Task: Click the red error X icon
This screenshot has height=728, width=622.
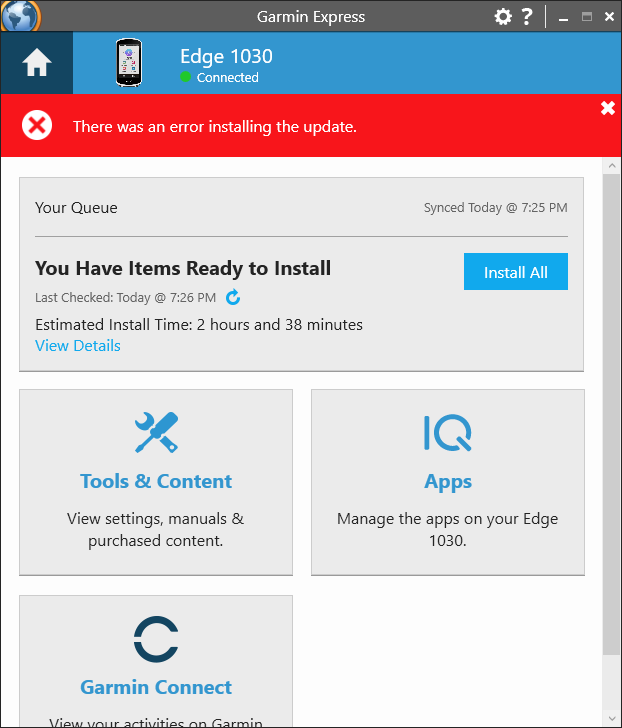Action: tap(37, 125)
